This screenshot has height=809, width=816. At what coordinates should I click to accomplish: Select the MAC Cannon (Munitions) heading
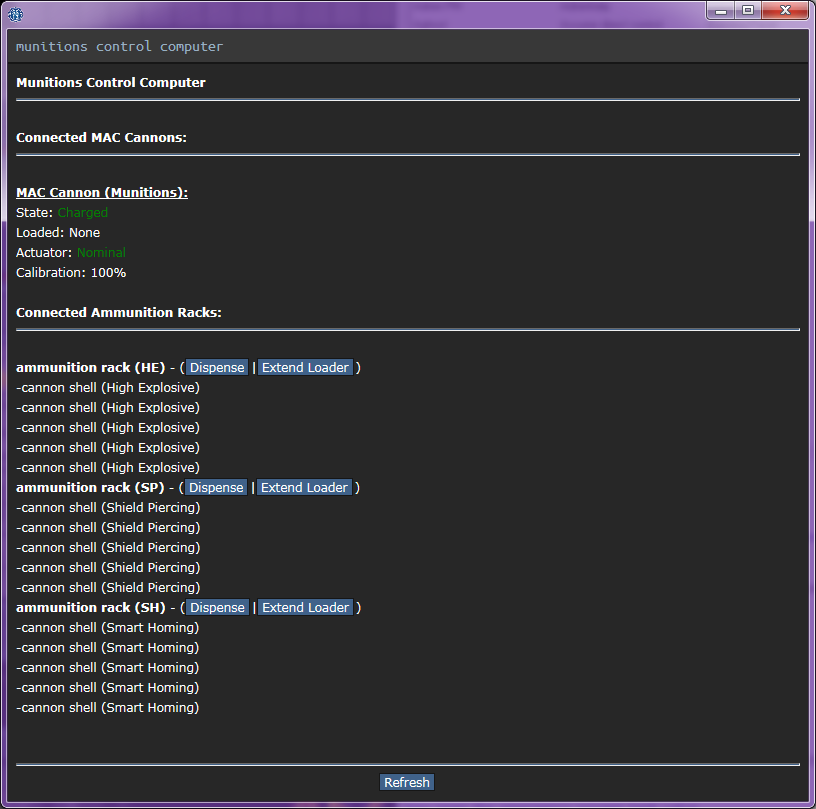point(102,193)
